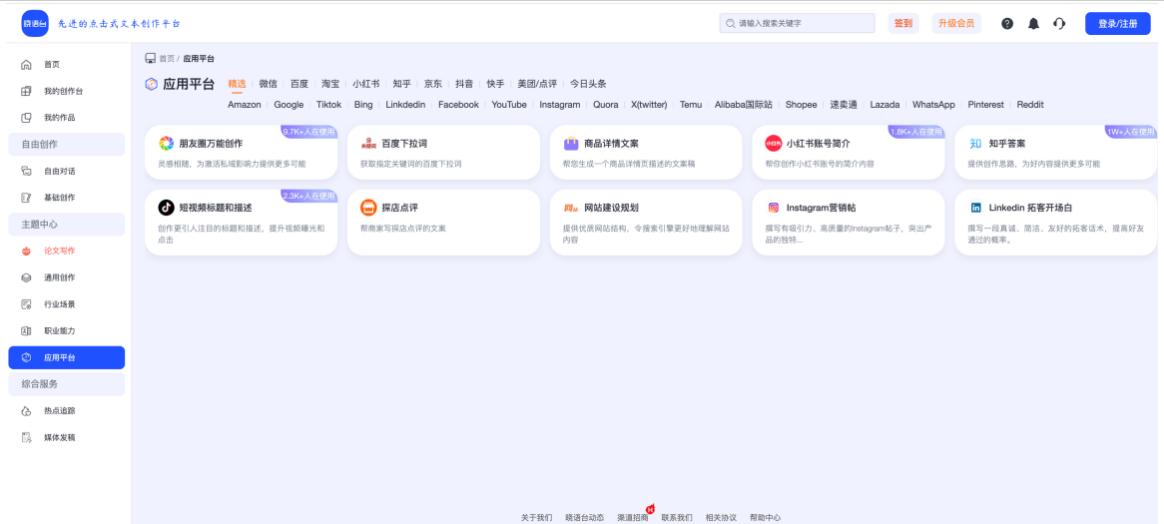Click the breadcrumb monitor icon
The width and height of the screenshot is (1164, 524).
(x=150, y=58)
